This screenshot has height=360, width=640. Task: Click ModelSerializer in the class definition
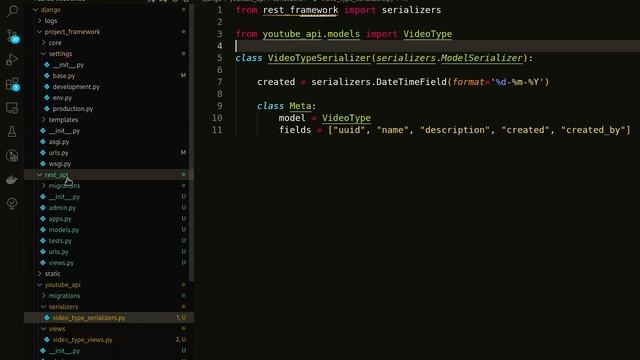coord(481,58)
